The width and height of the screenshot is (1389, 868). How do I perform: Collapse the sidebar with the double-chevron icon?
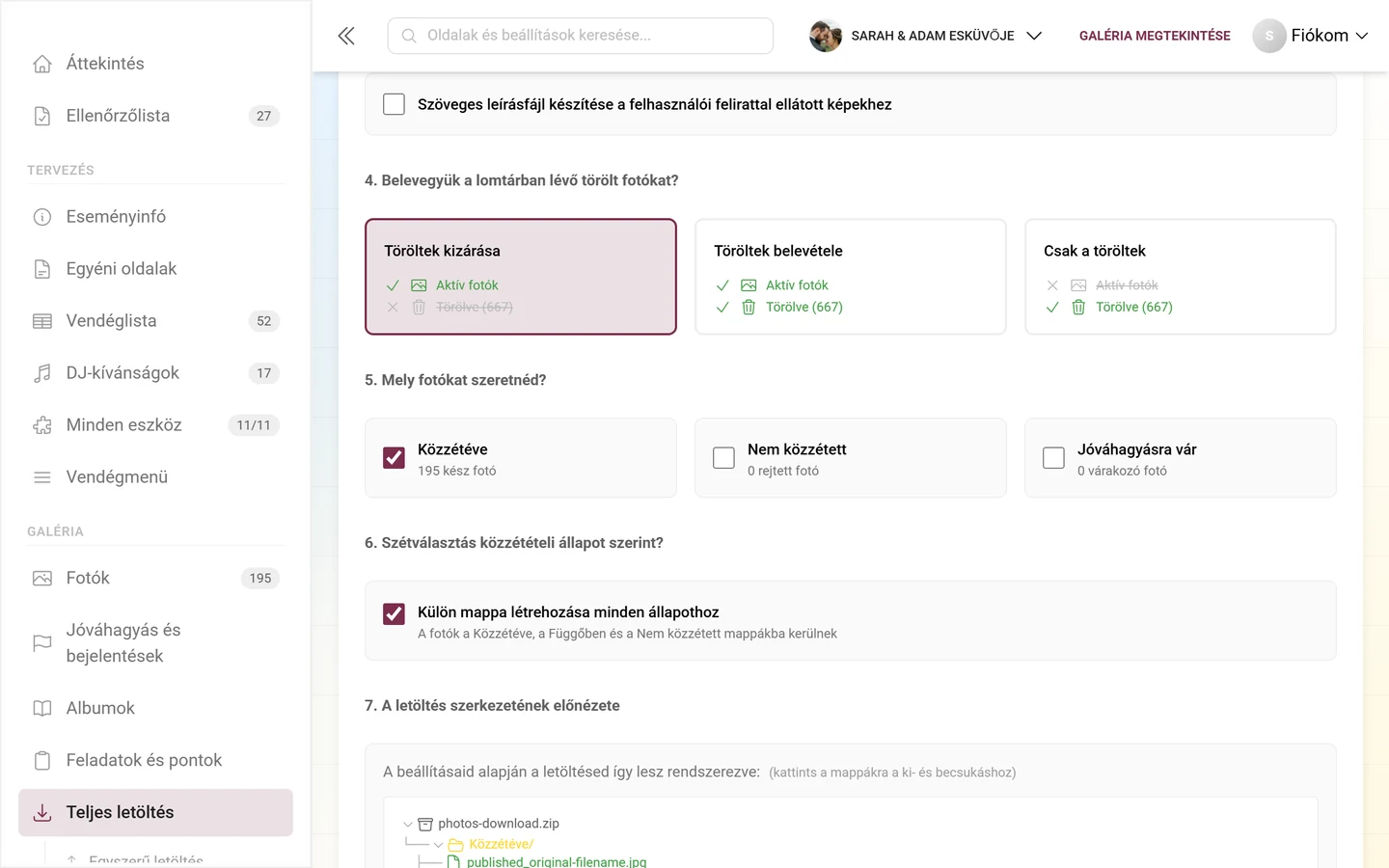[x=346, y=36]
